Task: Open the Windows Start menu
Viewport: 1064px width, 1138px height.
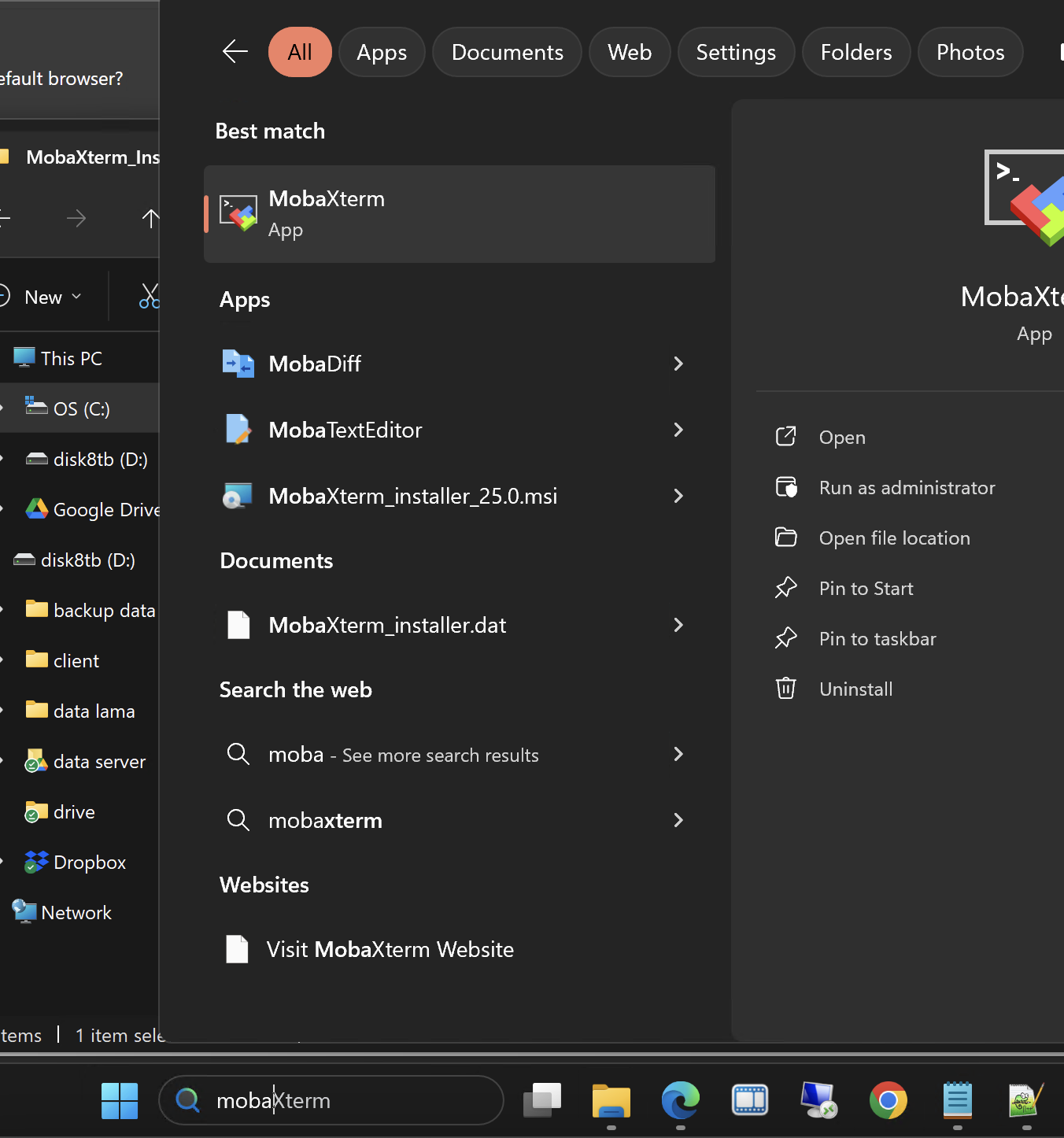Action: 120,1100
